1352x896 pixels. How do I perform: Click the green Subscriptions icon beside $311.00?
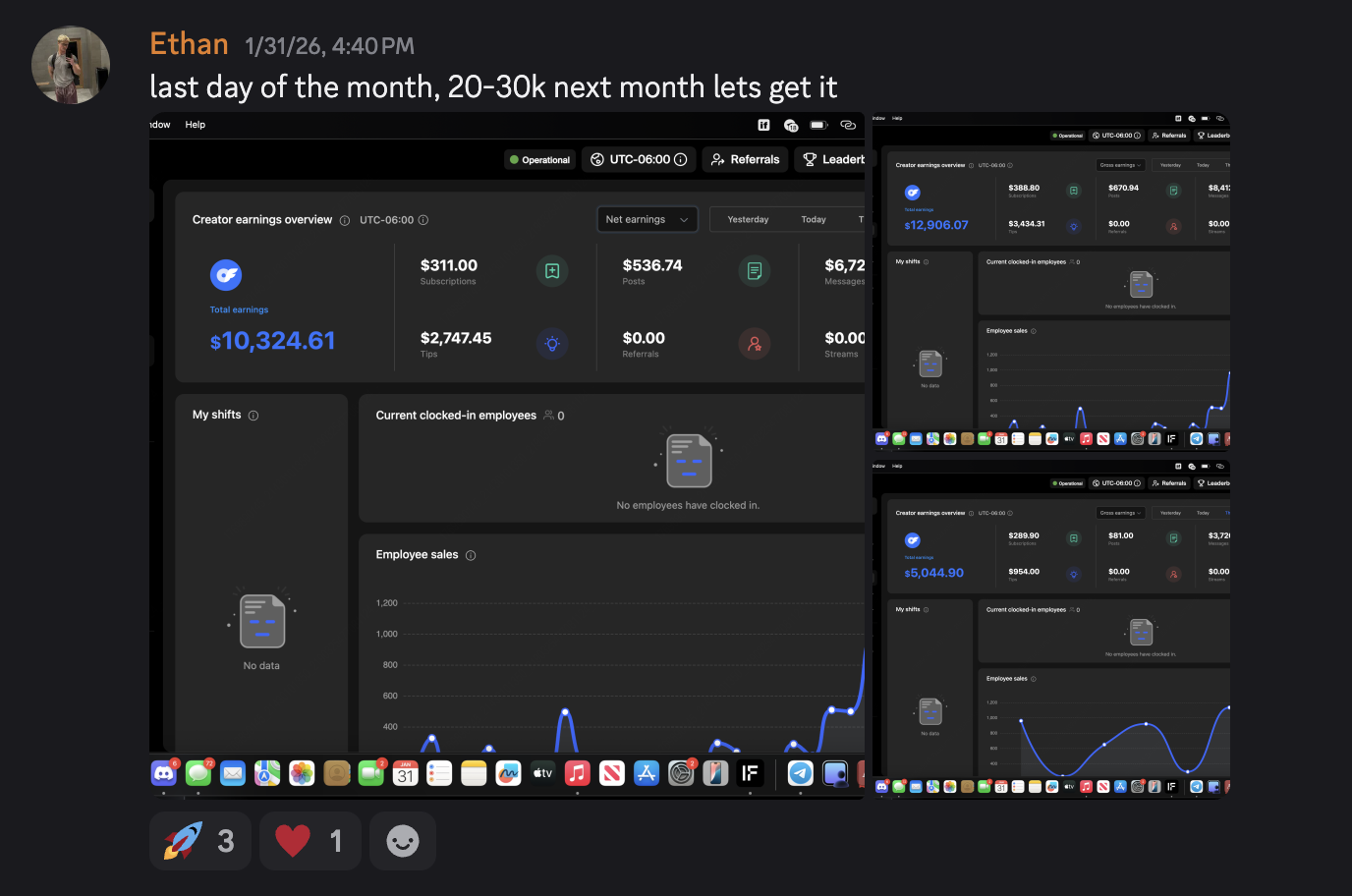(x=552, y=271)
